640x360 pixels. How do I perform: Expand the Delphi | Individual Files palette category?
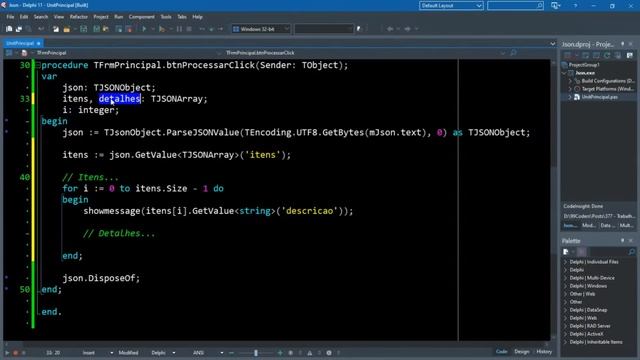click(x=566, y=262)
